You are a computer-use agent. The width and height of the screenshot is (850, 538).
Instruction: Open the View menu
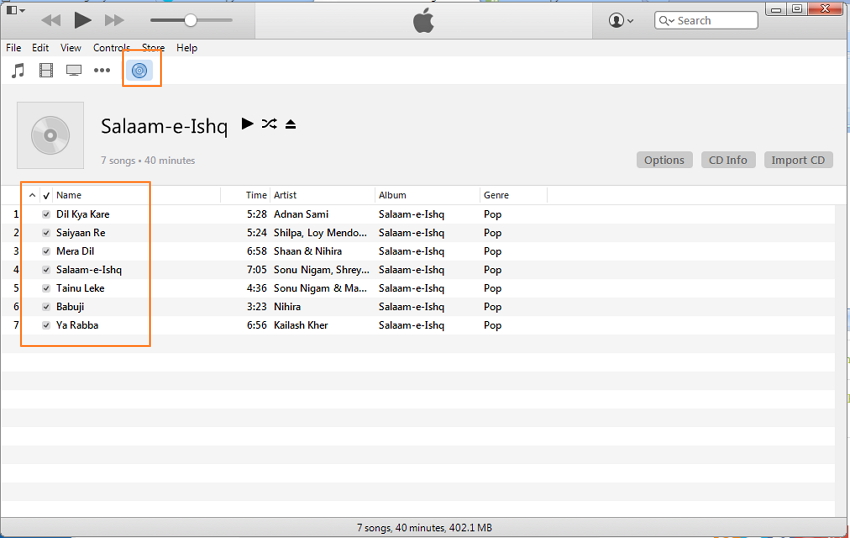coord(71,48)
